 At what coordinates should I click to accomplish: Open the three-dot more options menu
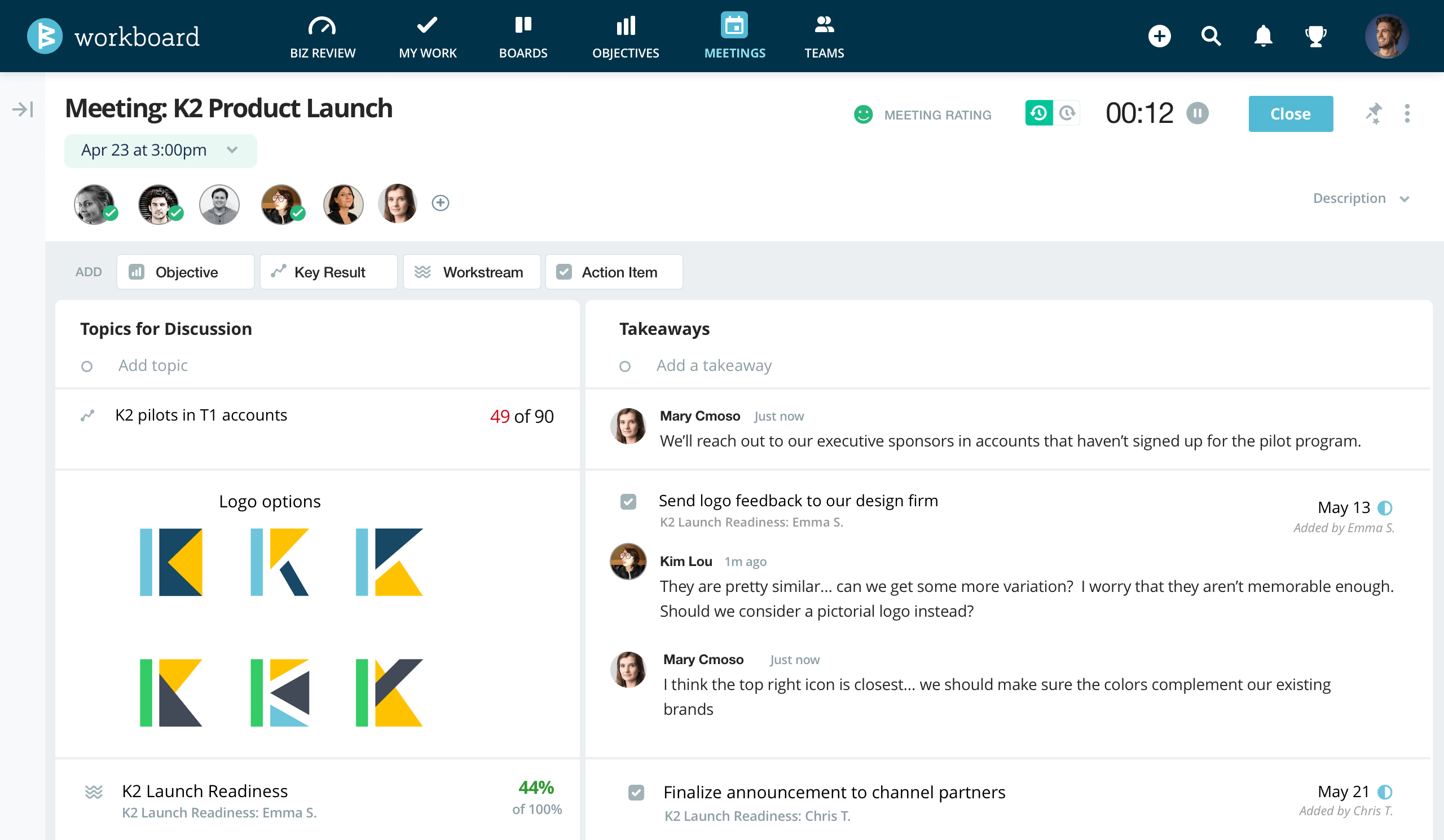click(1407, 113)
